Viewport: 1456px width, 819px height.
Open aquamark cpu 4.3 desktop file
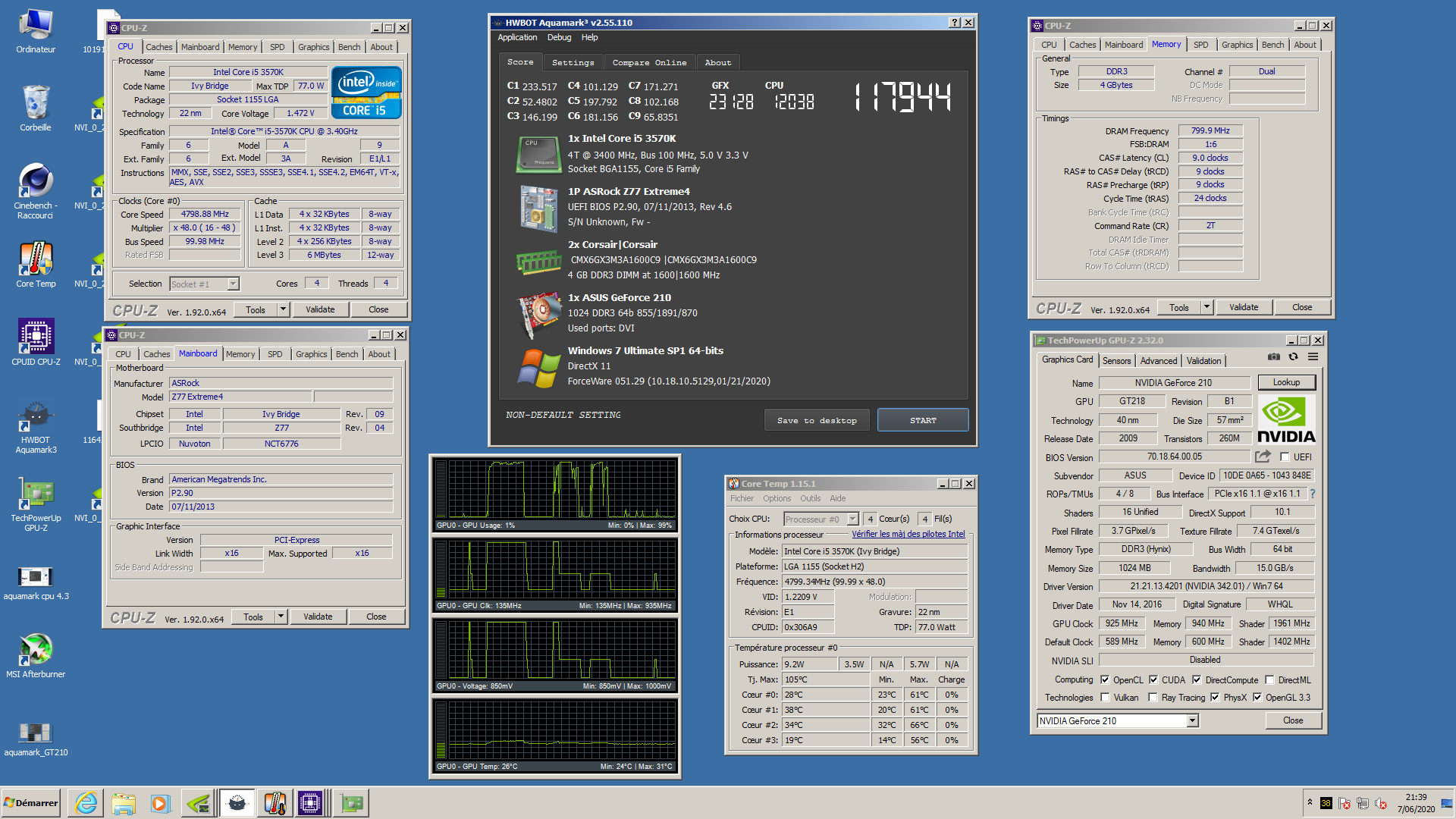(36, 583)
